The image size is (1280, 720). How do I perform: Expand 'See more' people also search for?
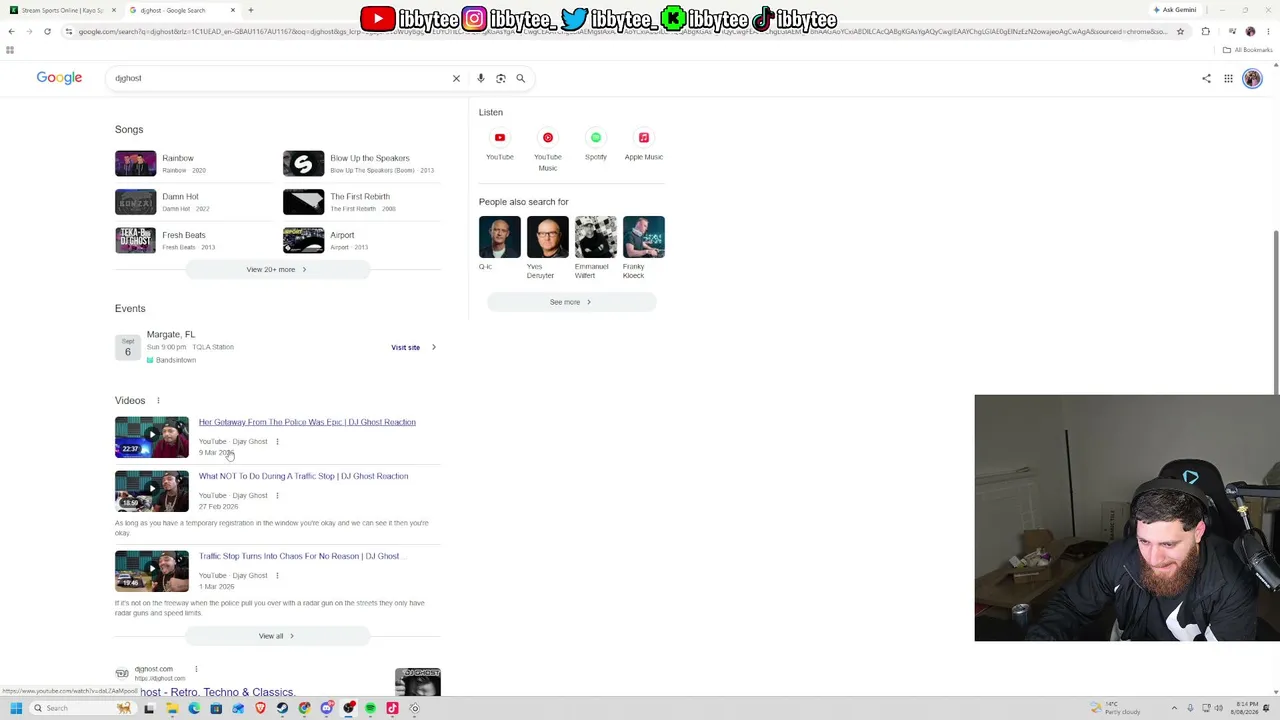coord(571,302)
